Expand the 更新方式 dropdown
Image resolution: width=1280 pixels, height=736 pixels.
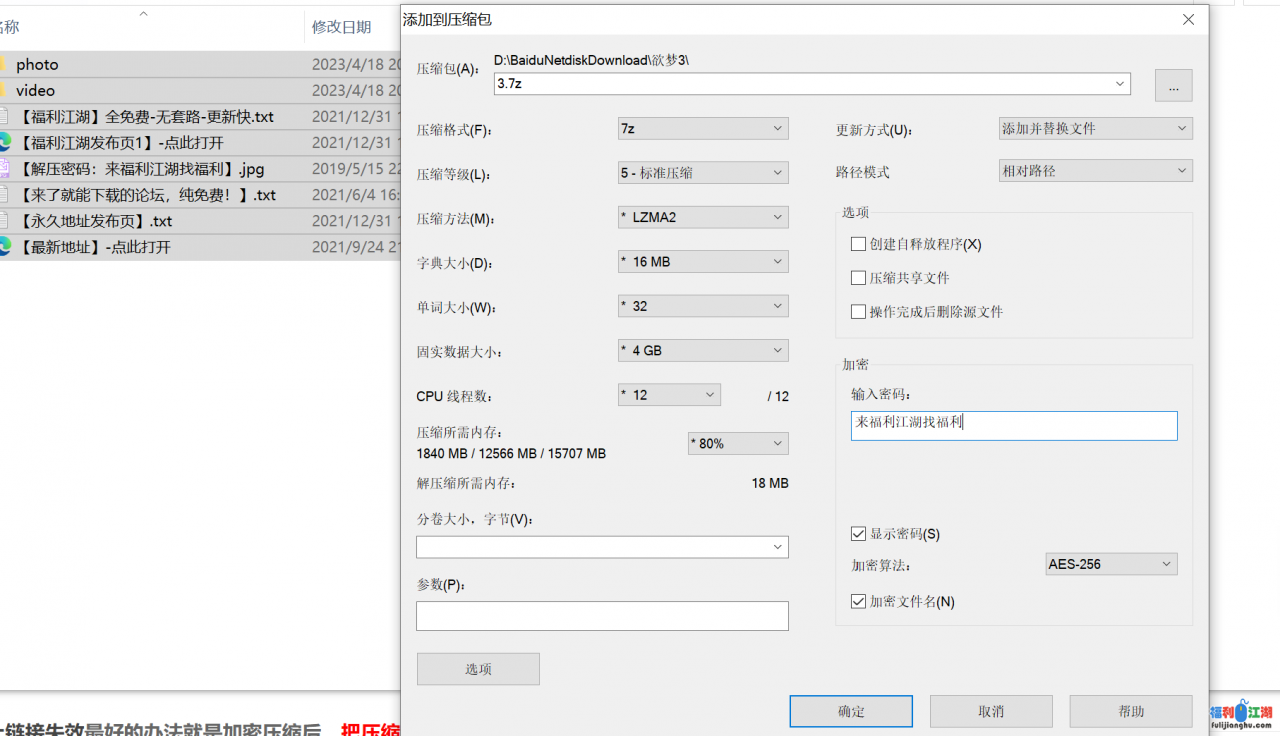(x=1095, y=129)
